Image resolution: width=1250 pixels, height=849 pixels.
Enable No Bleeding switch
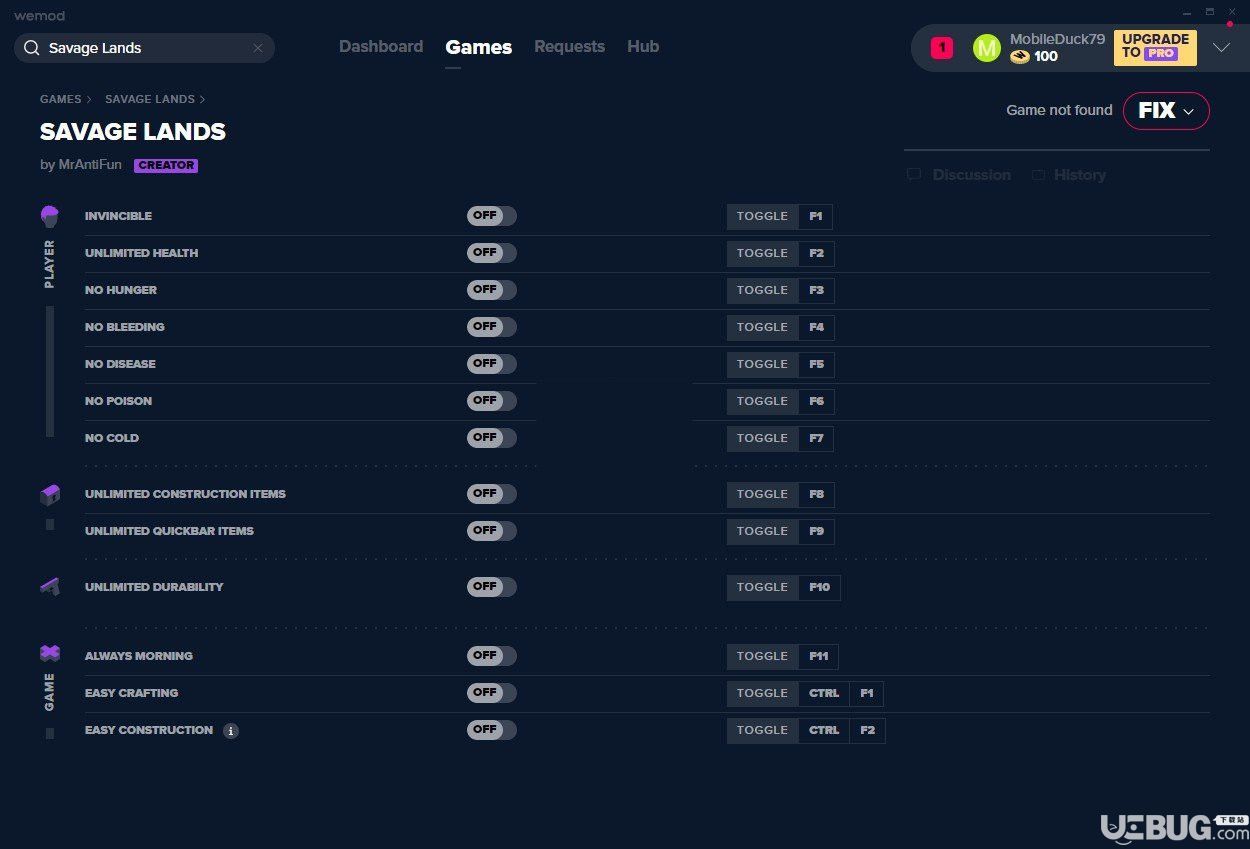(x=491, y=327)
